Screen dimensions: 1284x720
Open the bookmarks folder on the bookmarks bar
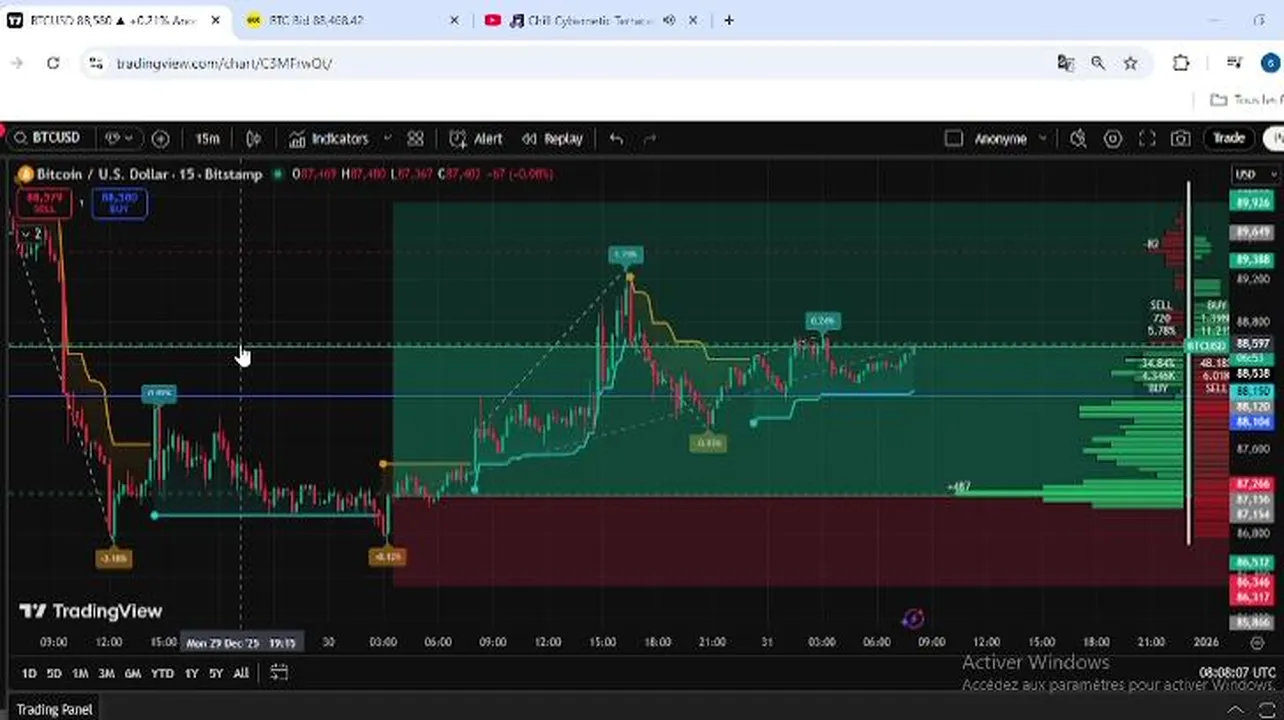[x=1244, y=100]
